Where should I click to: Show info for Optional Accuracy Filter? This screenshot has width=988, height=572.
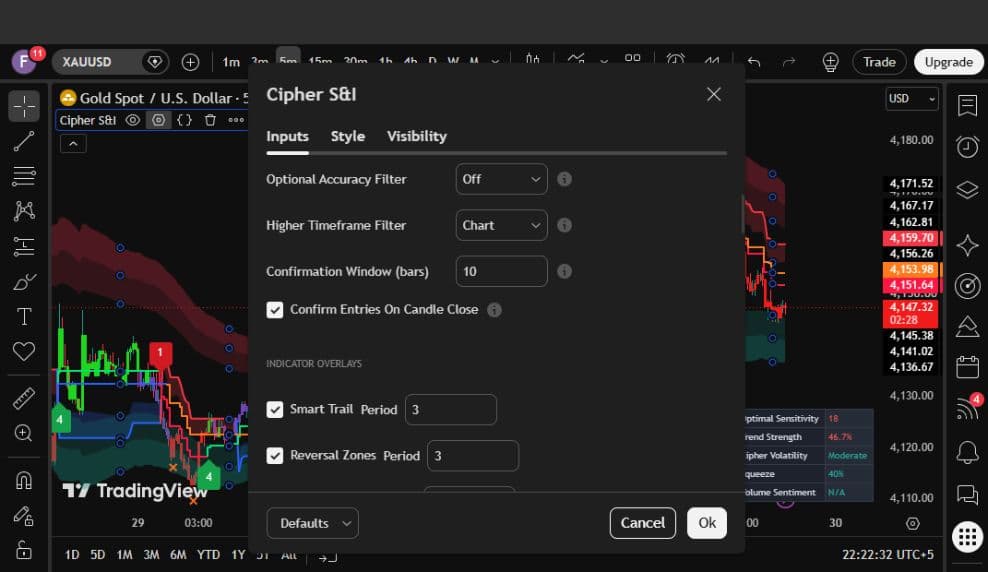[565, 179]
